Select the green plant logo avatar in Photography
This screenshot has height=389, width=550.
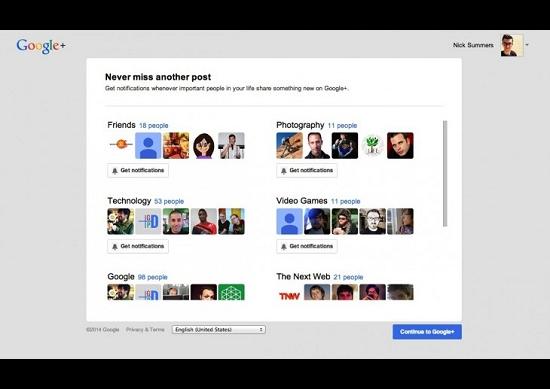(x=373, y=145)
